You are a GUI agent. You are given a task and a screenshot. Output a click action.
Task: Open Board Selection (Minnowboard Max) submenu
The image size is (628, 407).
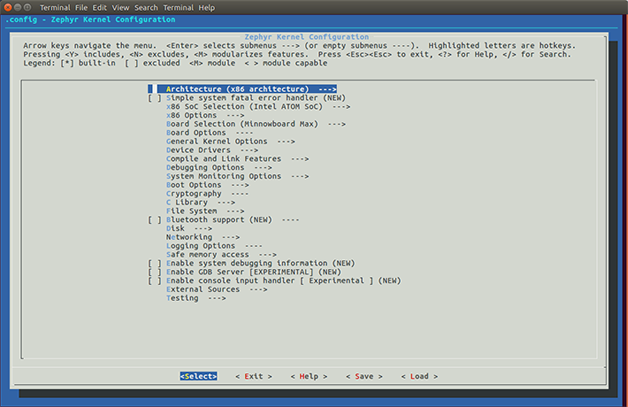coord(256,124)
